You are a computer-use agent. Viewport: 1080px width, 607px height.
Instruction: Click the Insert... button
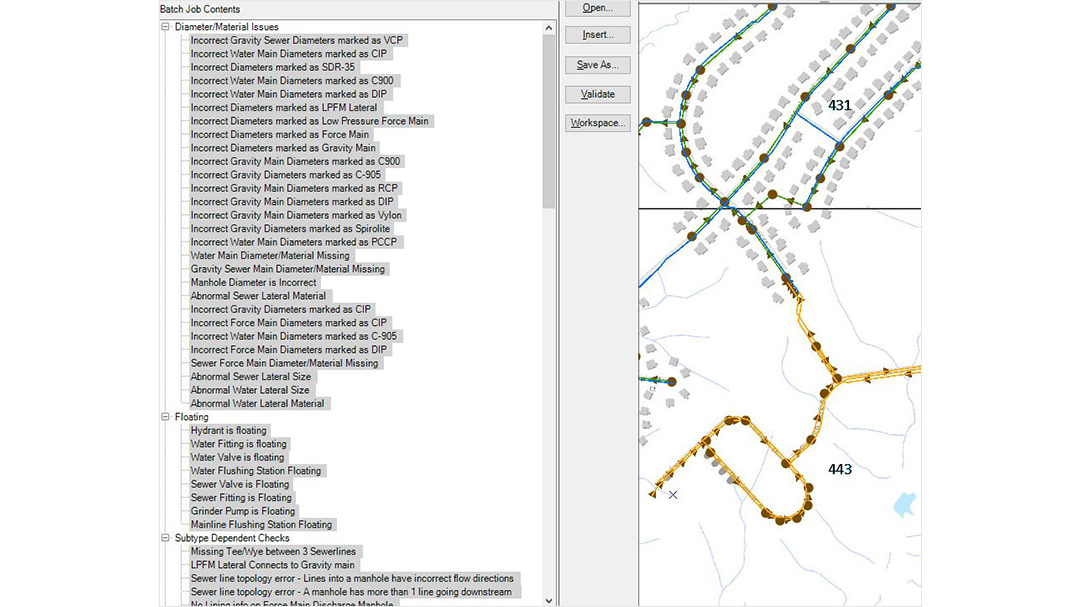(597, 34)
